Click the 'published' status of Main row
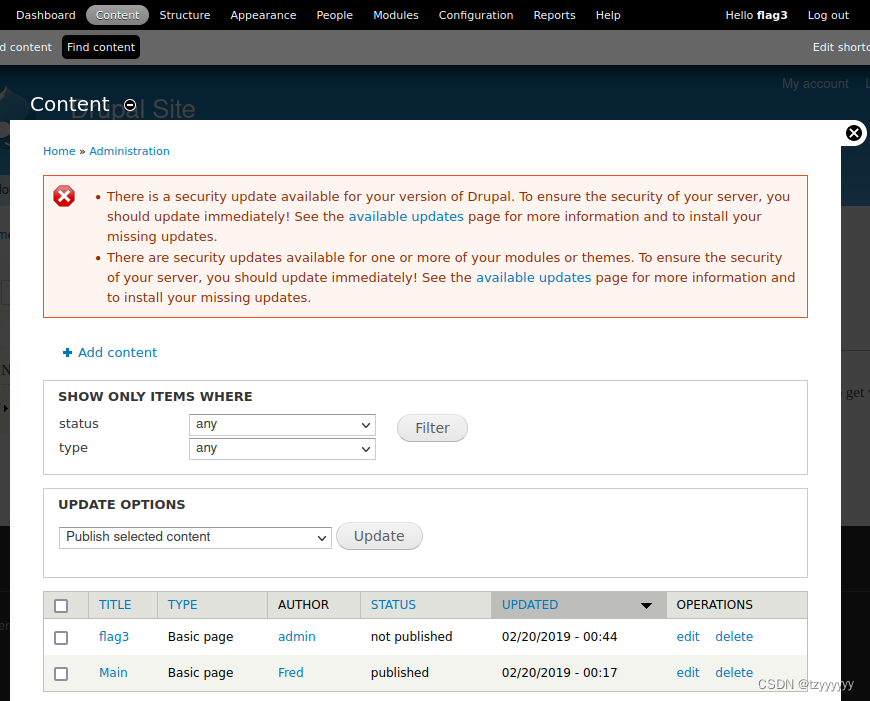This screenshot has height=701, width=870. (x=399, y=673)
